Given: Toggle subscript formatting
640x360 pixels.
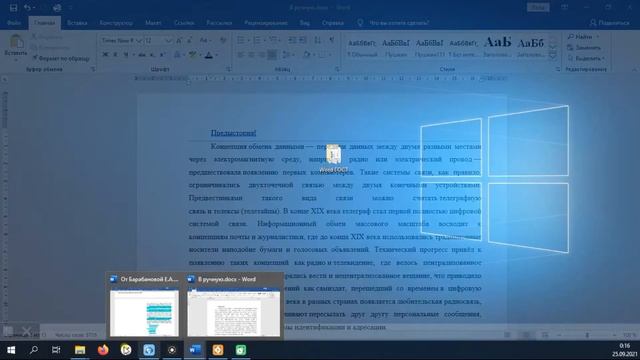Looking at the screenshot, I should pyautogui.click(x=152, y=55).
